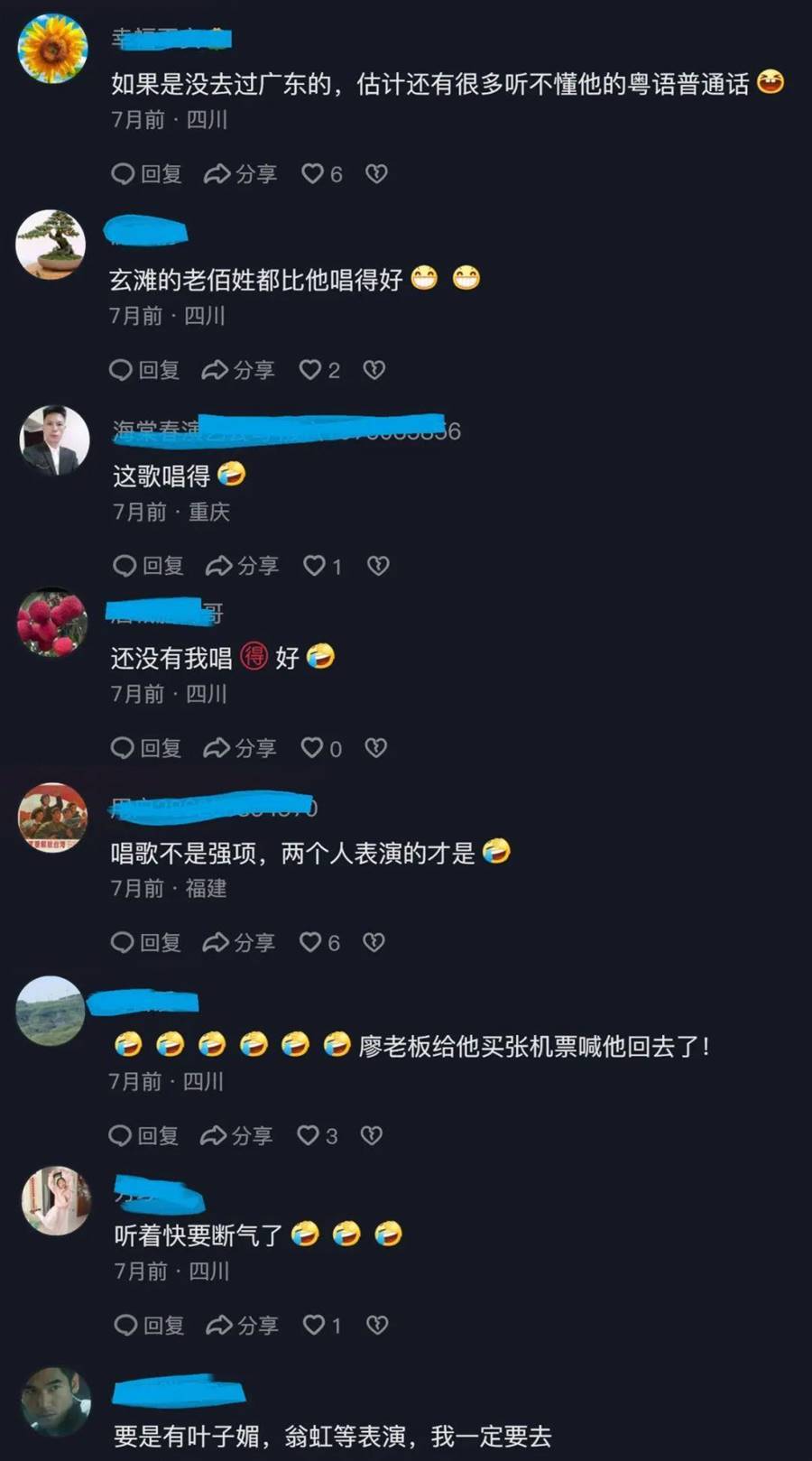Like 唱歌不是强项 comment from 福建

(320, 942)
